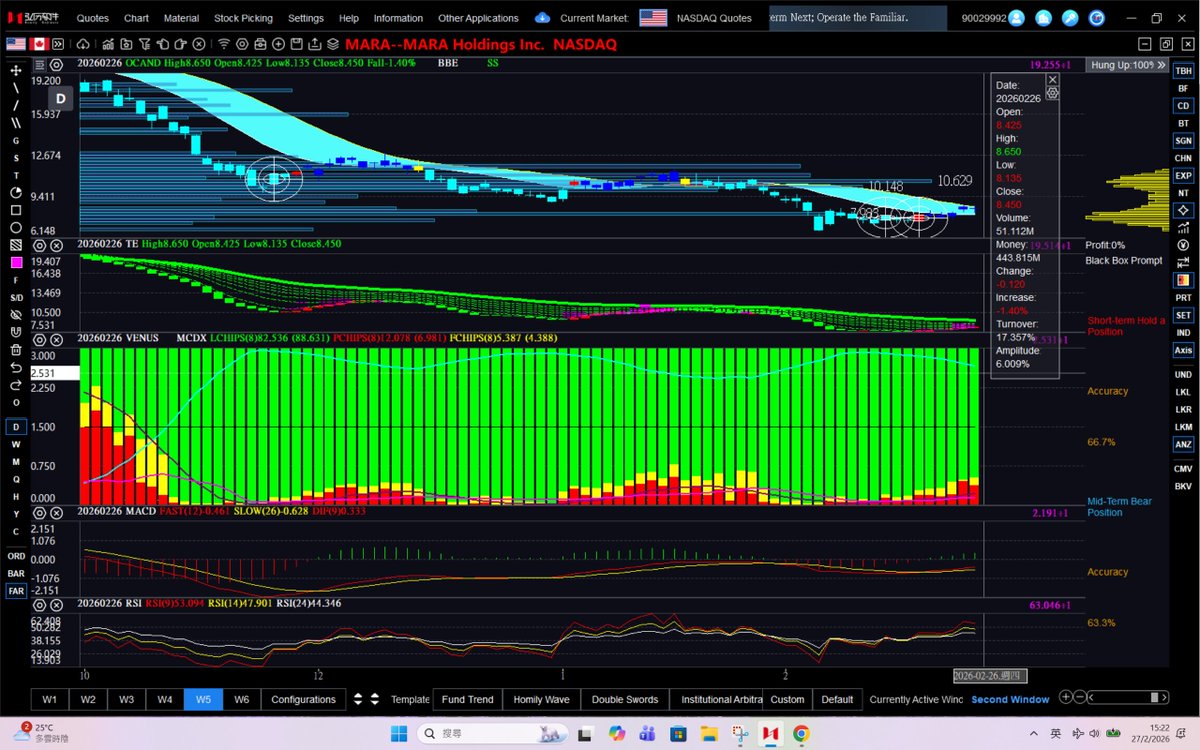Image resolution: width=1200 pixels, height=750 pixels.
Task: Open settings for the TE indicator panel
Action: (x=39, y=245)
